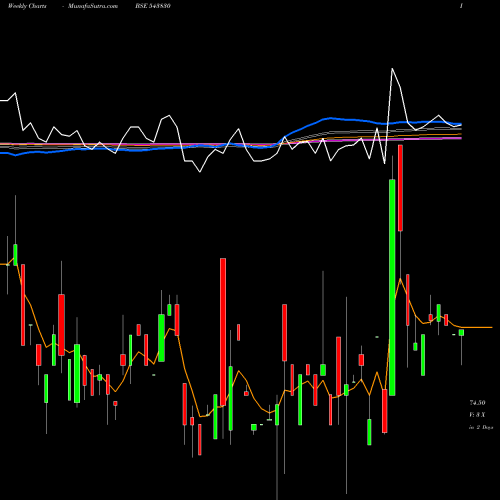Viewport: 500px width, 500px height.
Task: Click the "74.50" price value
Action: (x=477, y=403)
